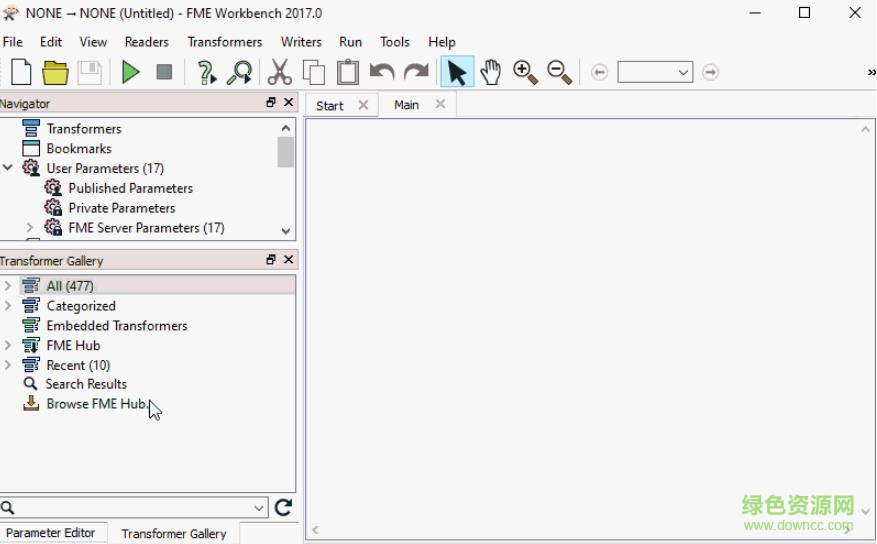The image size is (877, 544).
Task: Switch to the Start tab
Action: point(329,106)
